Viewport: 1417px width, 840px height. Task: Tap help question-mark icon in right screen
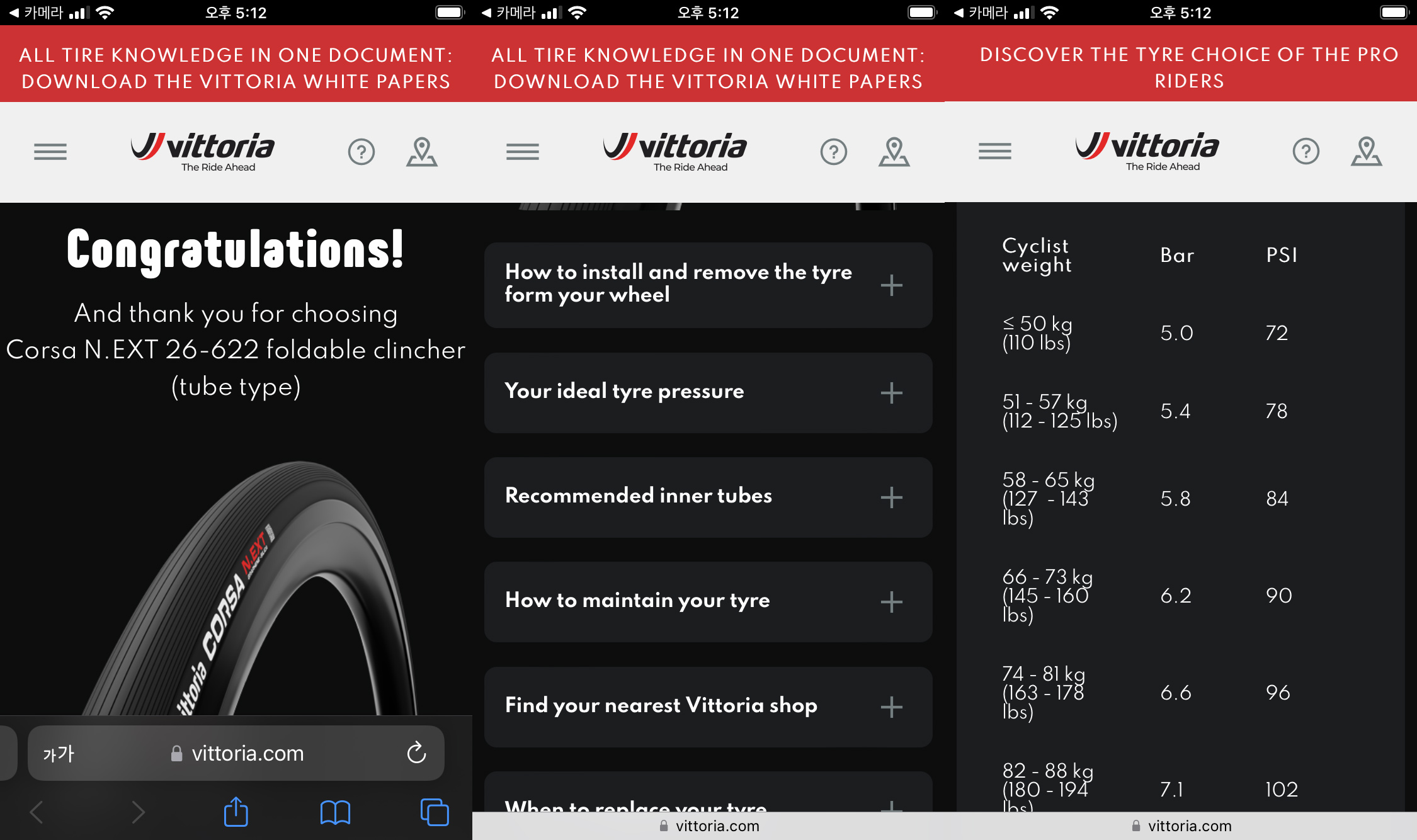click(1306, 151)
